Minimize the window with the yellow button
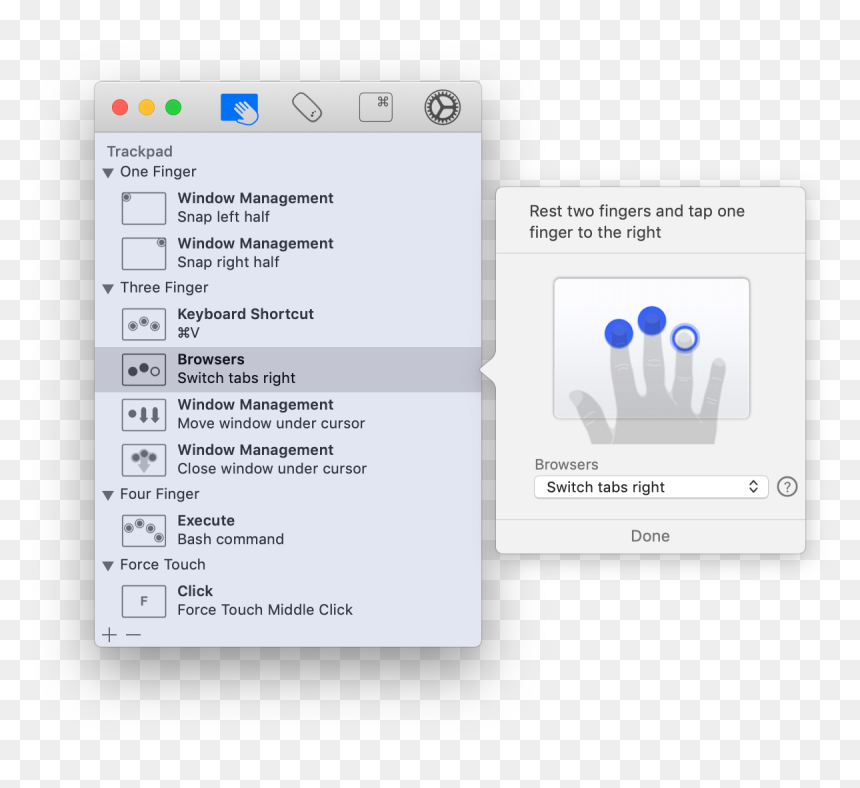This screenshot has width=860, height=788. pyautogui.click(x=146, y=107)
